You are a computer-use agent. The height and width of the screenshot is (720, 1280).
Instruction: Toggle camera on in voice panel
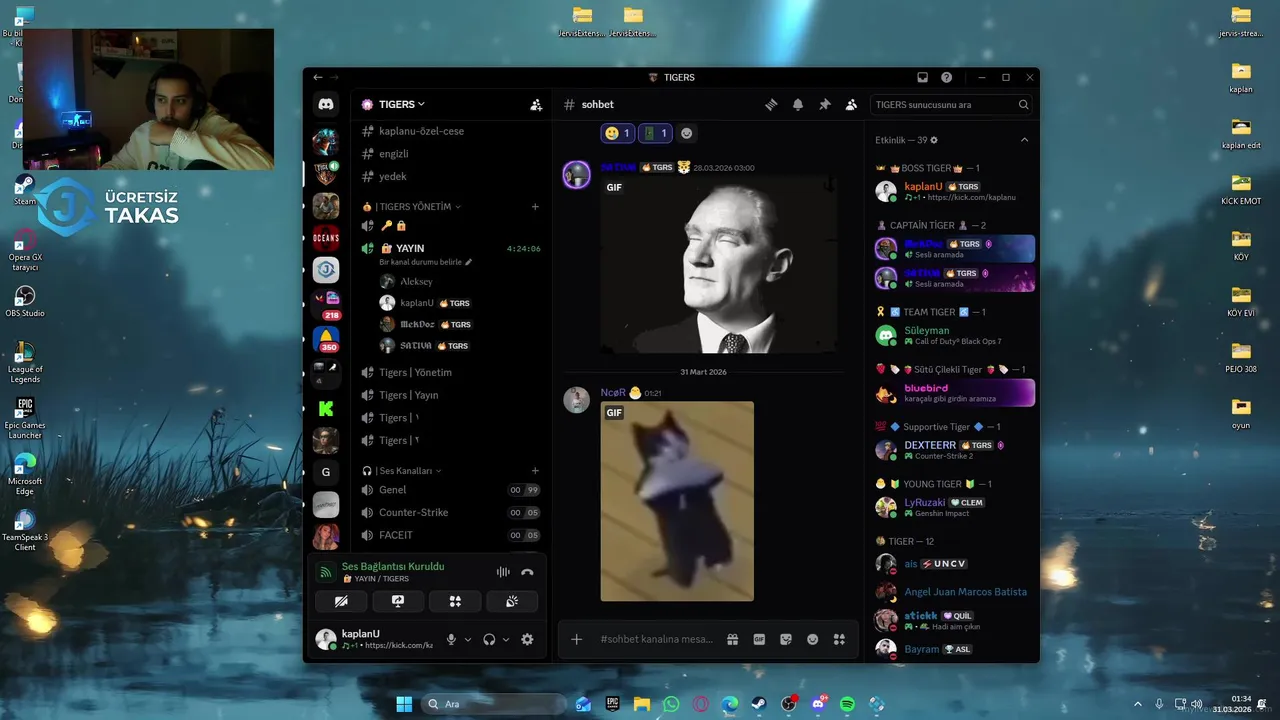tap(341, 601)
